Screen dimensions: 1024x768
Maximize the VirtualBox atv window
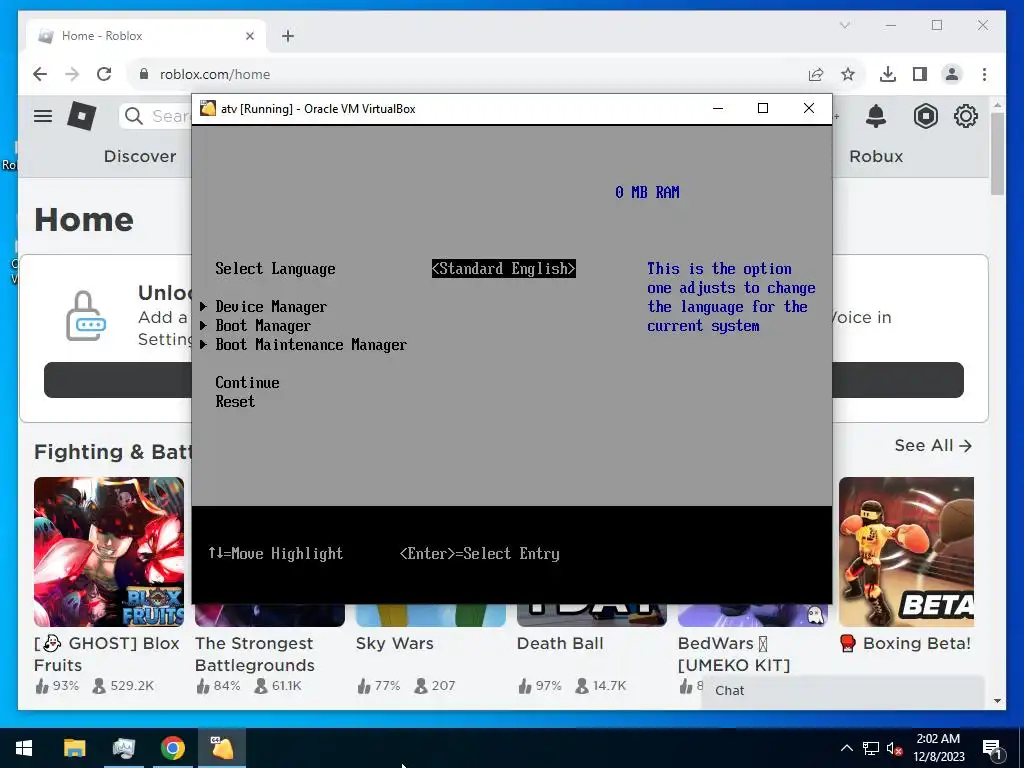763,108
